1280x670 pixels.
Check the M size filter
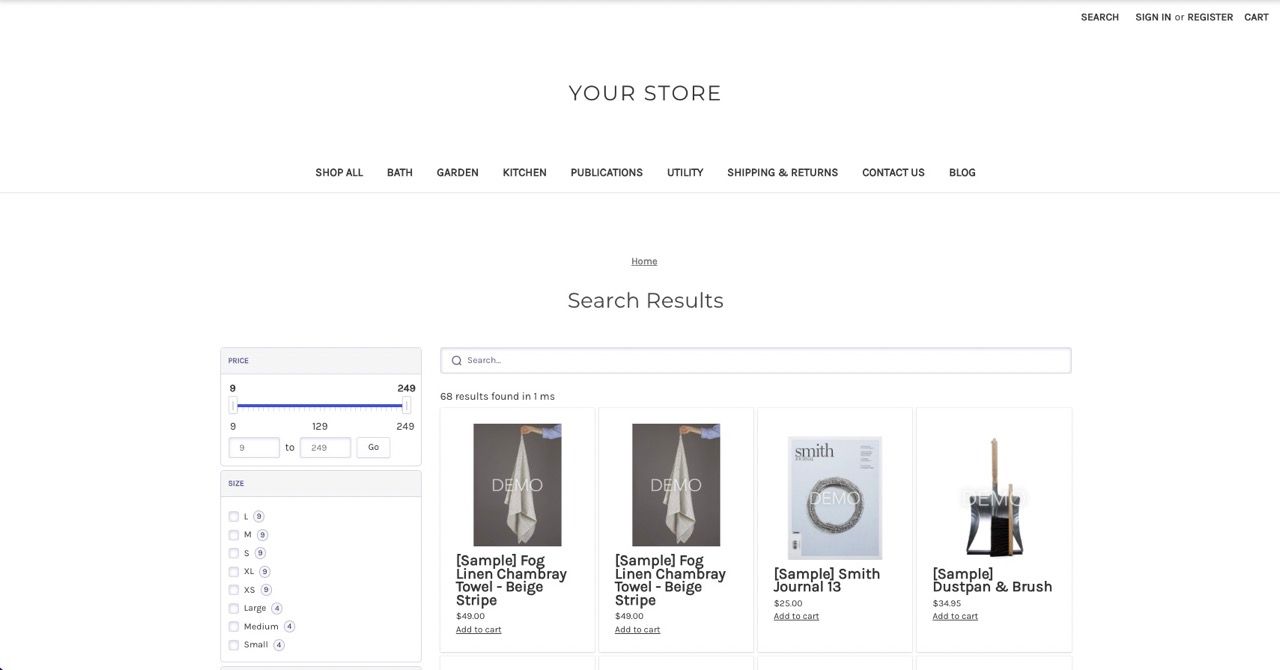pyautogui.click(x=233, y=534)
